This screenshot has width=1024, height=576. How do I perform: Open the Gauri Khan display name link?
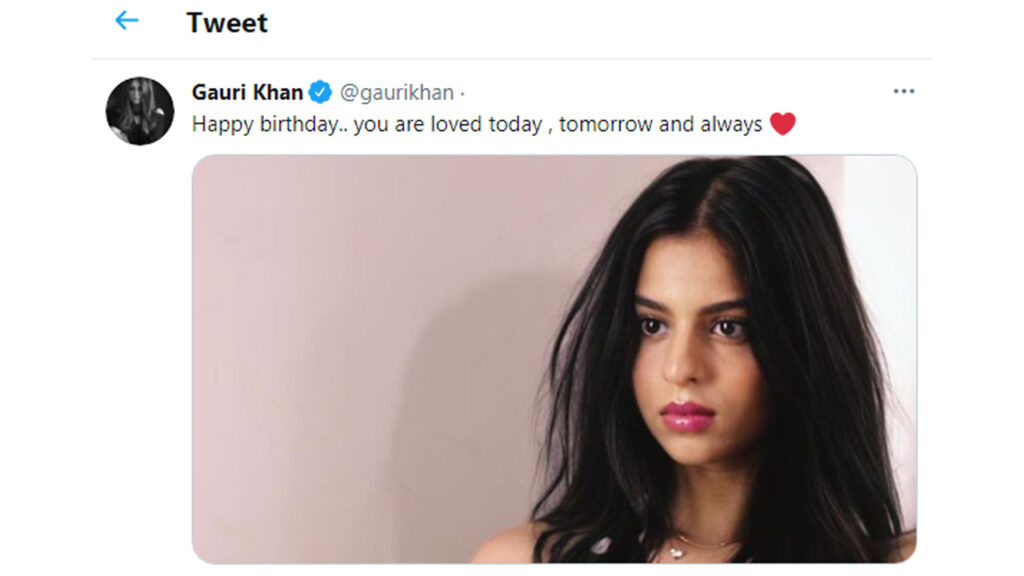[247, 93]
